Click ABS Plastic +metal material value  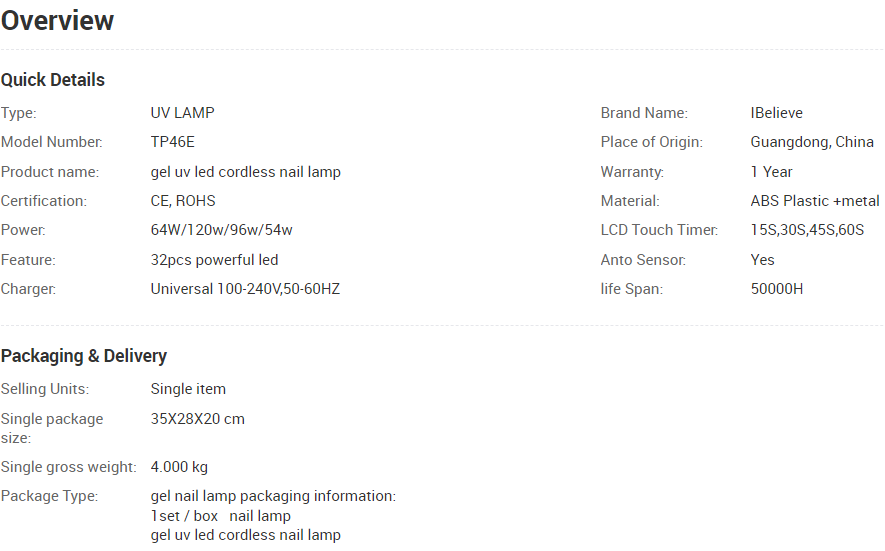[815, 201]
